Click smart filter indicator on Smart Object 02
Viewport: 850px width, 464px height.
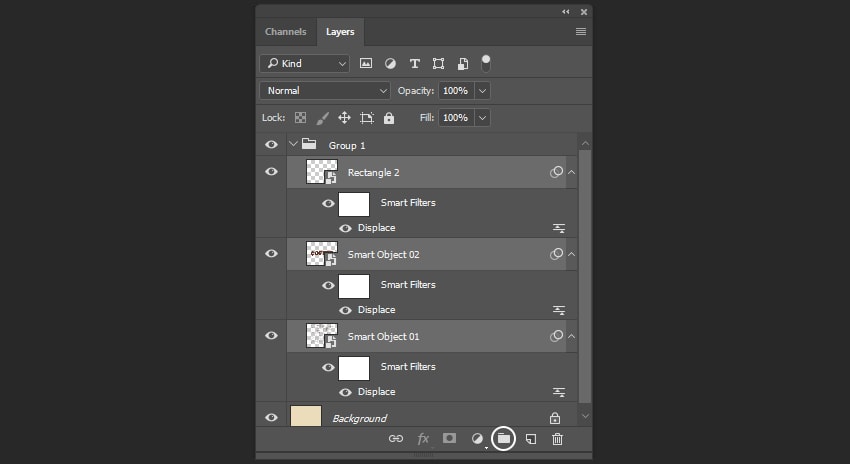pos(556,254)
